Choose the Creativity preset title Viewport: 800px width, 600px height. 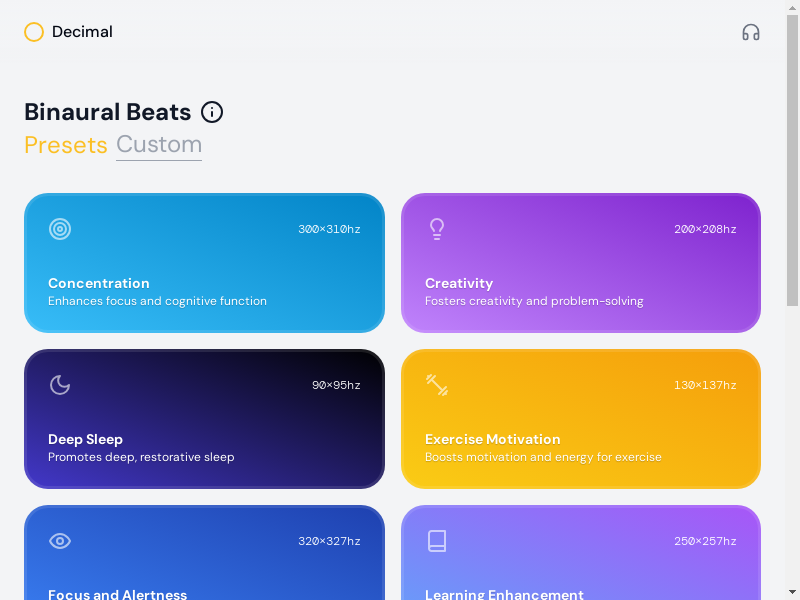(459, 283)
